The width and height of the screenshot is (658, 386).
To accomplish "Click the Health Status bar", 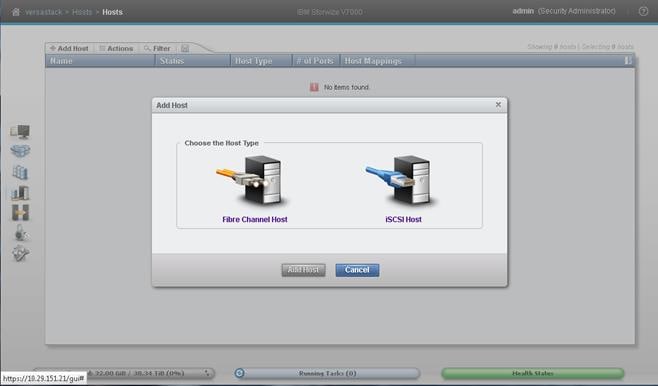I will [x=533, y=373].
